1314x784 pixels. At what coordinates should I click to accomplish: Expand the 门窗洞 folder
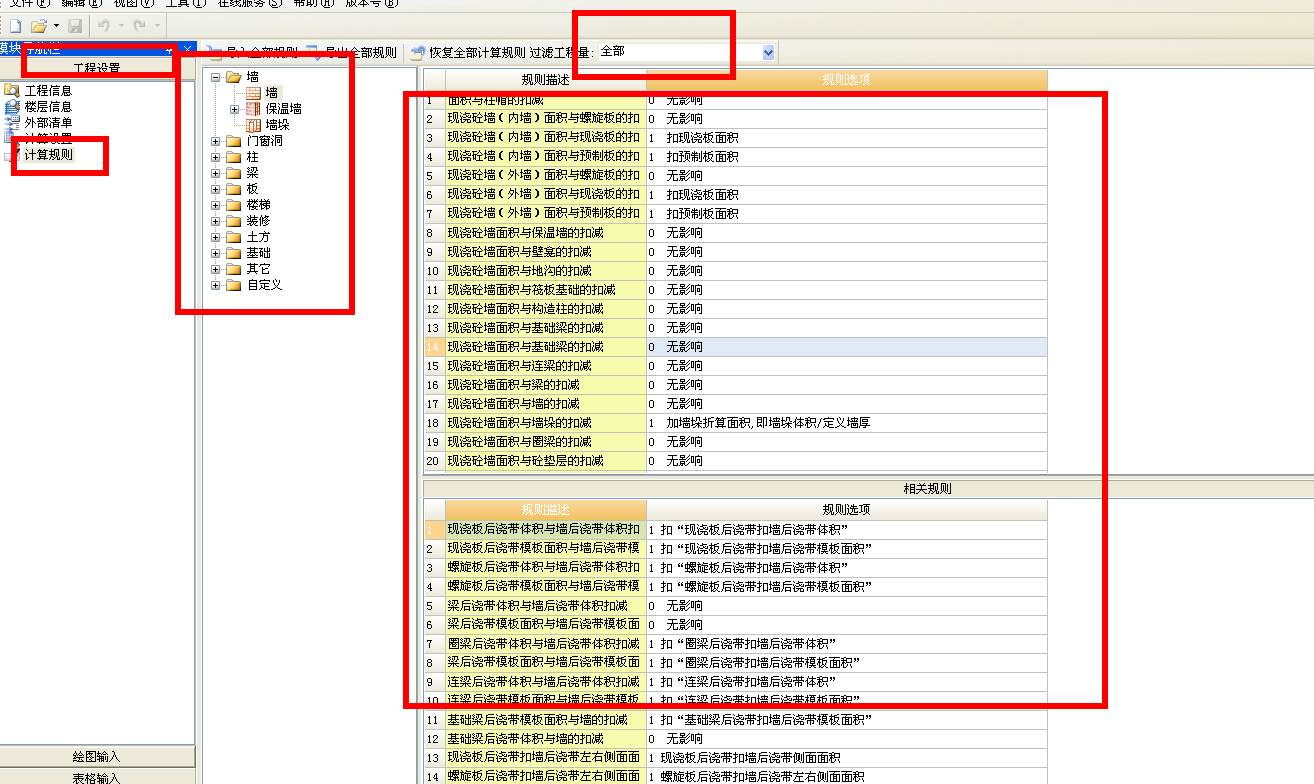pos(216,141)
